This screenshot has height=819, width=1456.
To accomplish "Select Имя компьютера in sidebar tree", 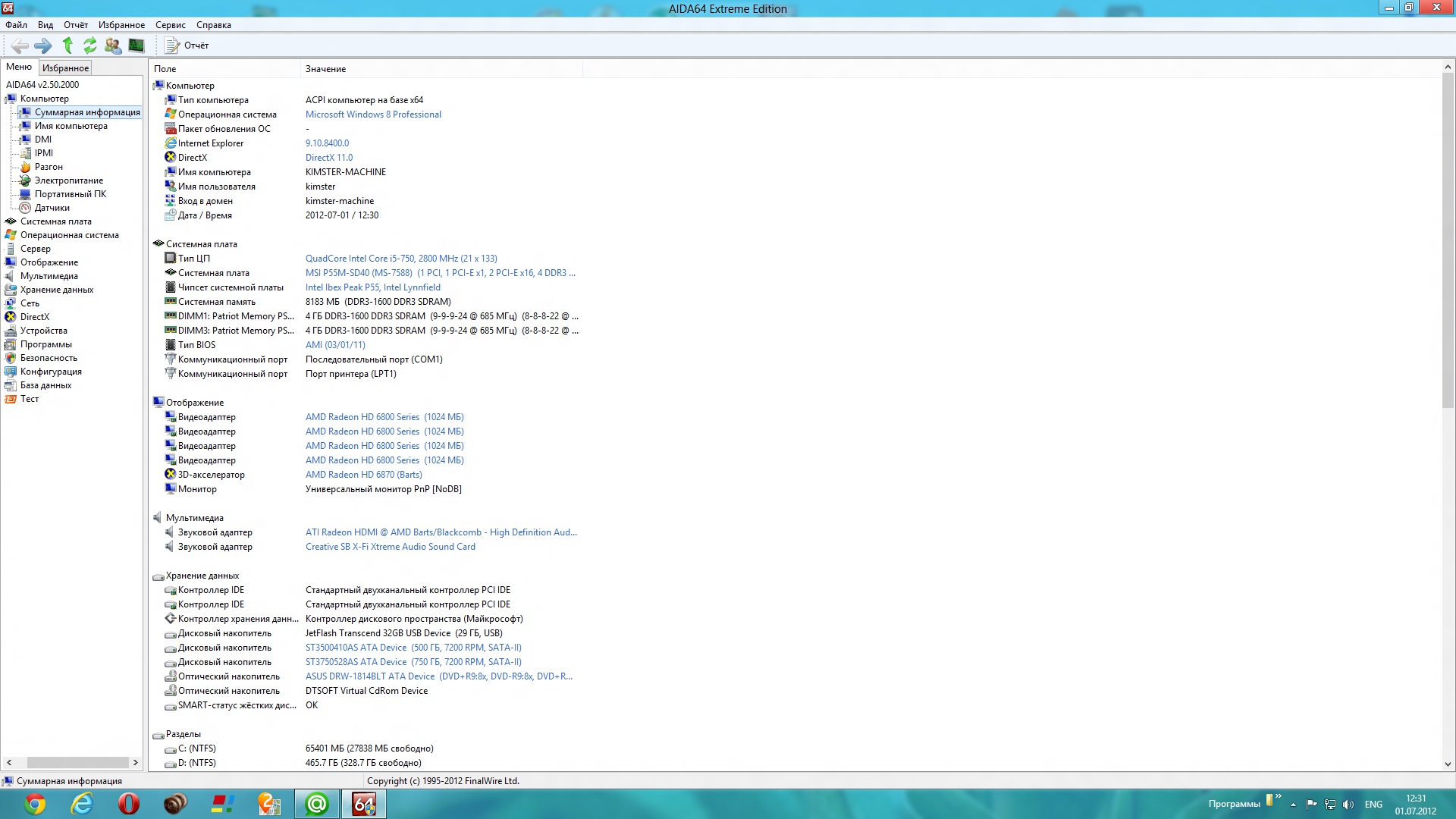I will (x=71, y=126).
